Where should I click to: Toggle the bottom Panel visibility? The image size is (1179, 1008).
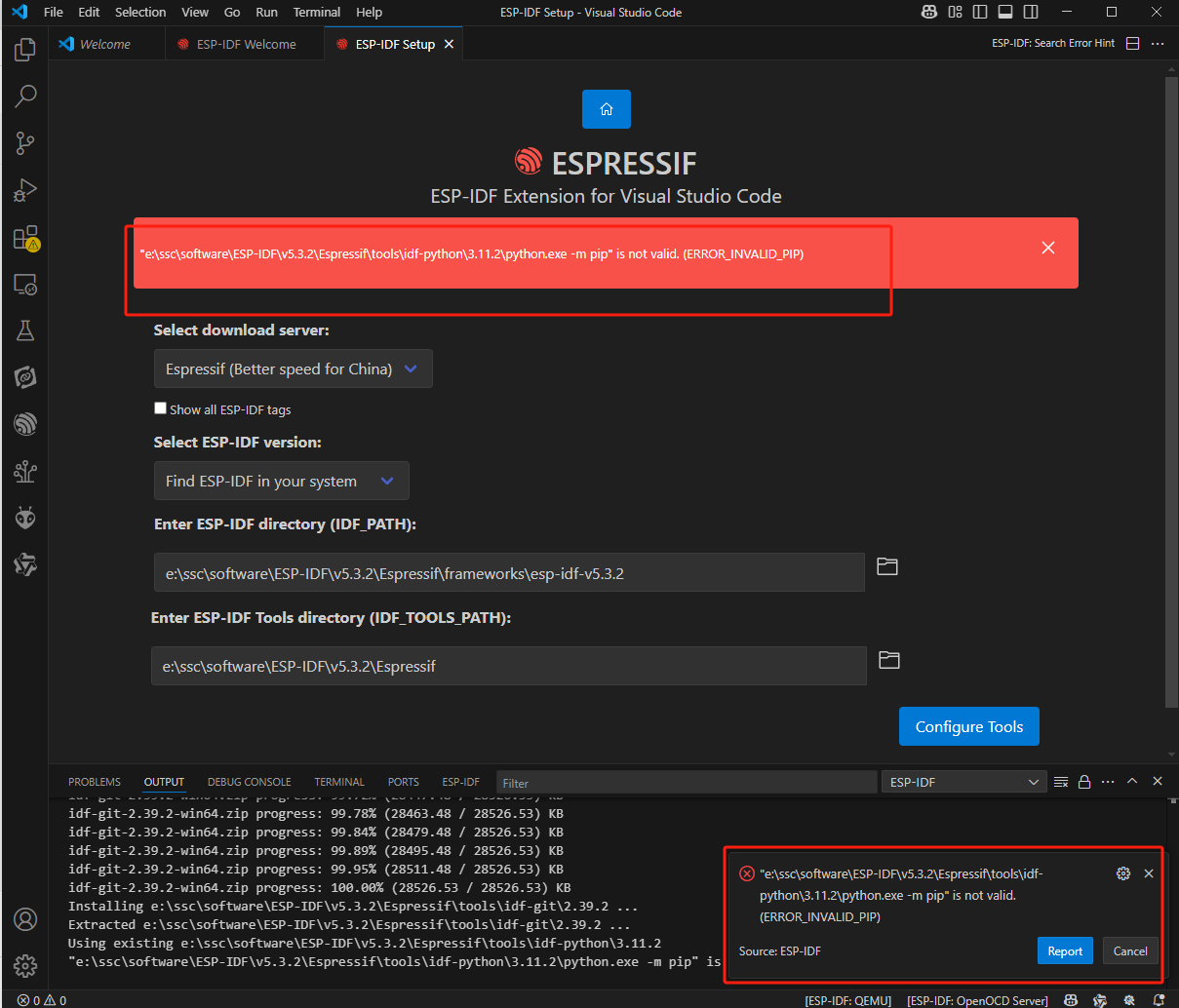(1005, 12)
